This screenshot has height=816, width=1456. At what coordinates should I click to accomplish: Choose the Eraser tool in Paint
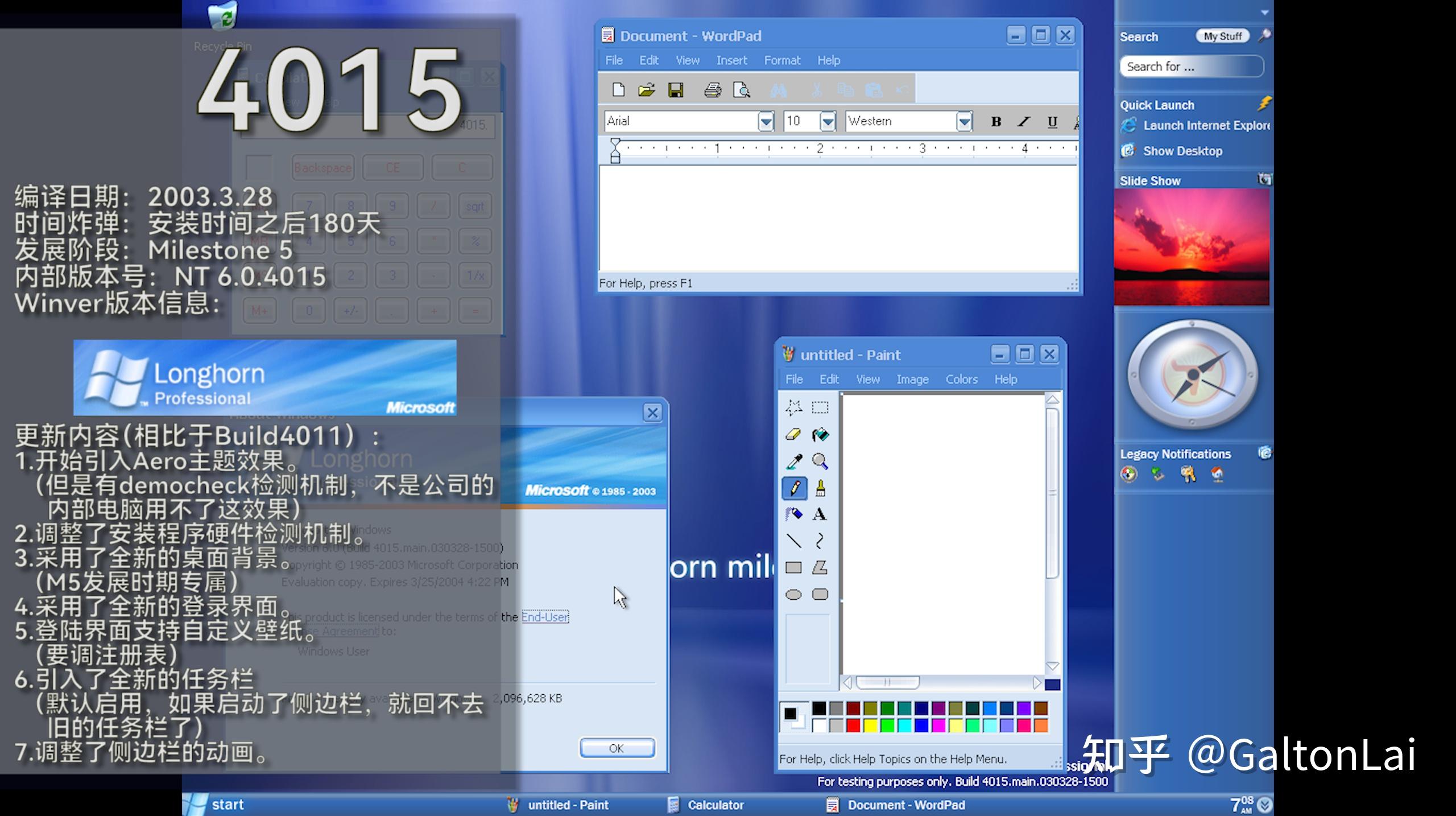pyautogui.click(x=793, y=435)
